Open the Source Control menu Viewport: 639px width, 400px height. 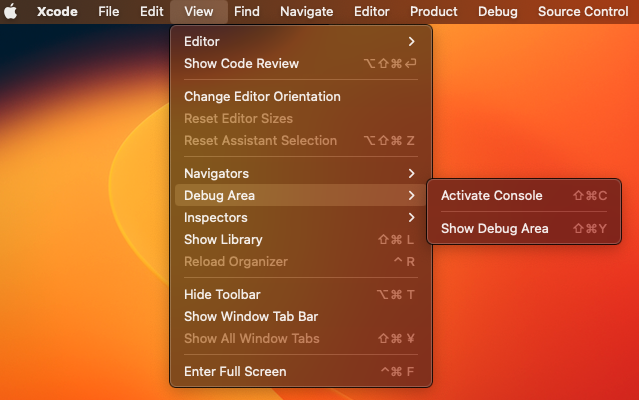[x=583, y=11]
